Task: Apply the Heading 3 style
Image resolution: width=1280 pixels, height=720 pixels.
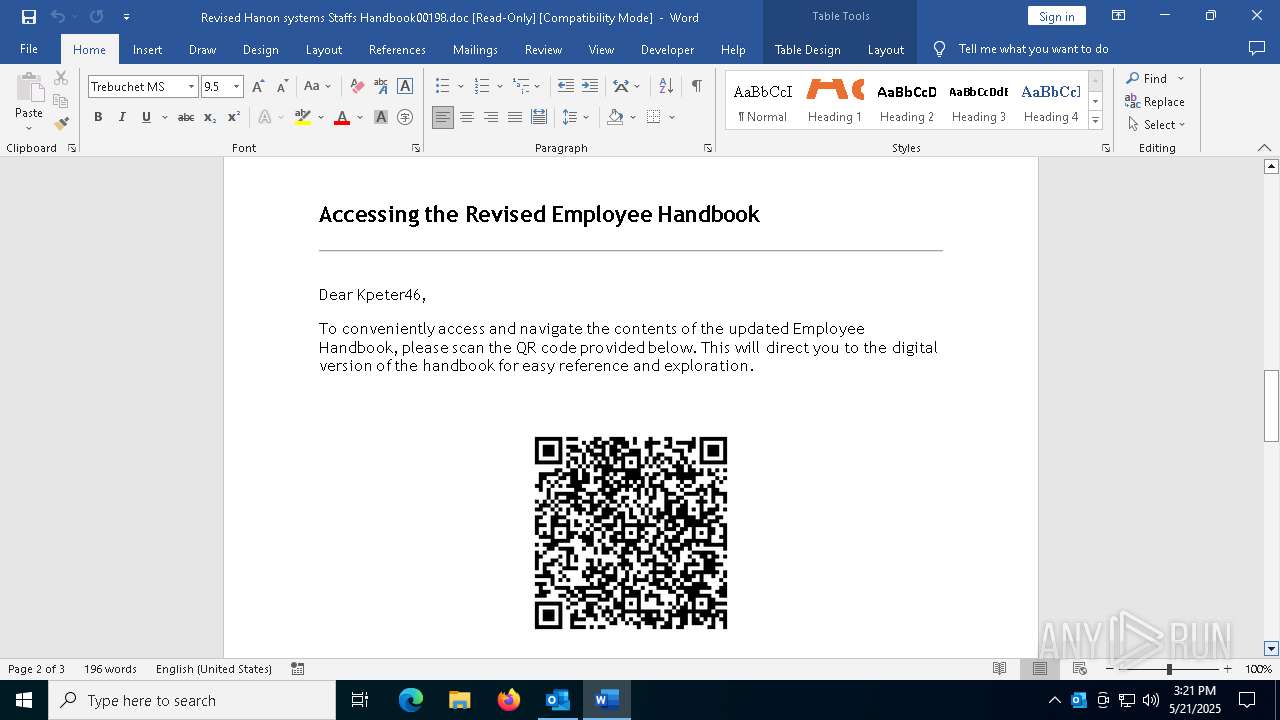Action: [x=979, y=101]
